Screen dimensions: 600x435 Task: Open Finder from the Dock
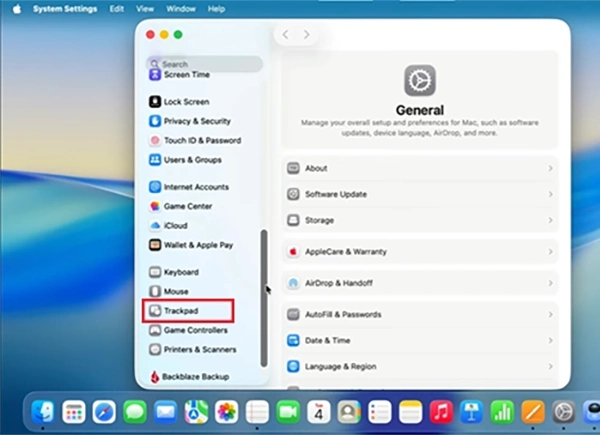click(42, 412)
